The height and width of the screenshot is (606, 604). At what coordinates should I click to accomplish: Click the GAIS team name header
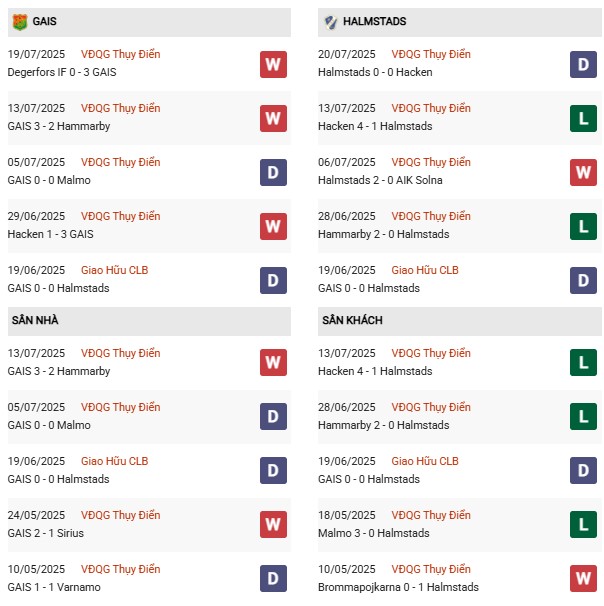pyautogui.click(x=44, y=21)
